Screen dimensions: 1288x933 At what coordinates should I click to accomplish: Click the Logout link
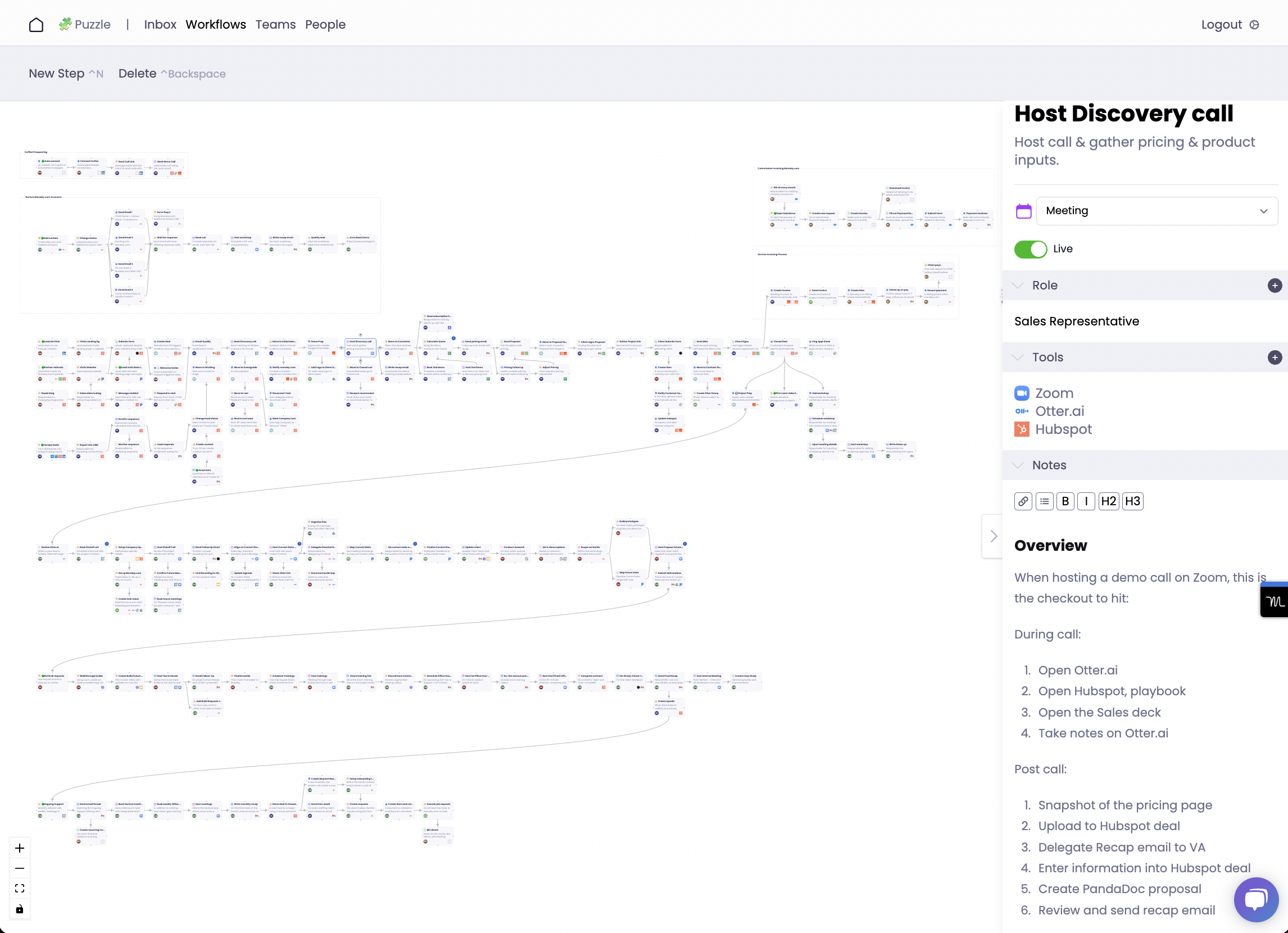pyautogui.click(x=1222, y=24)
